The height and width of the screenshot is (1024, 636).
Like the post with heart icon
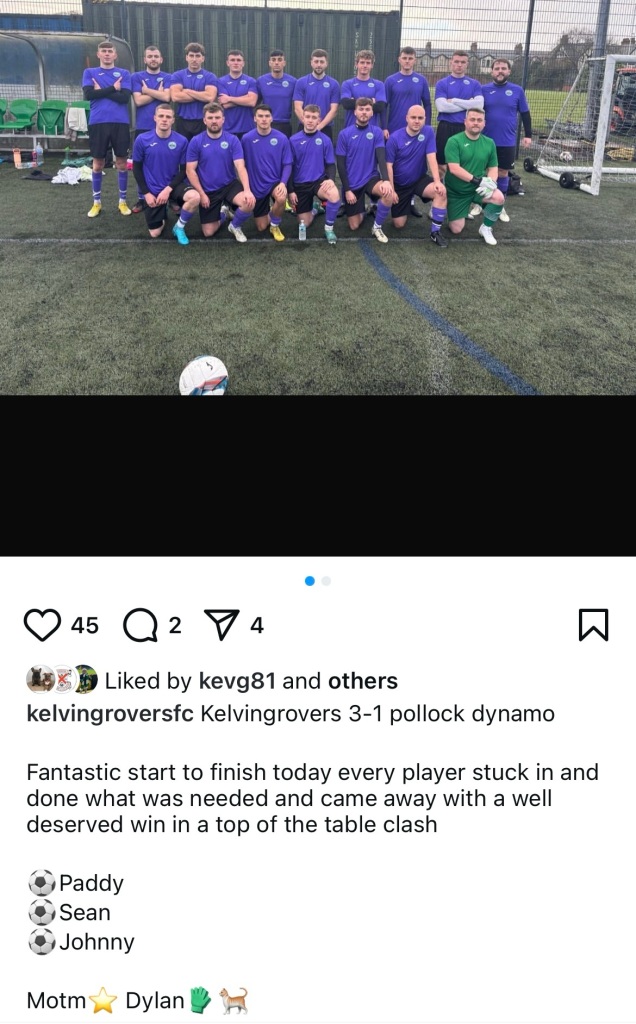[42, 624]
